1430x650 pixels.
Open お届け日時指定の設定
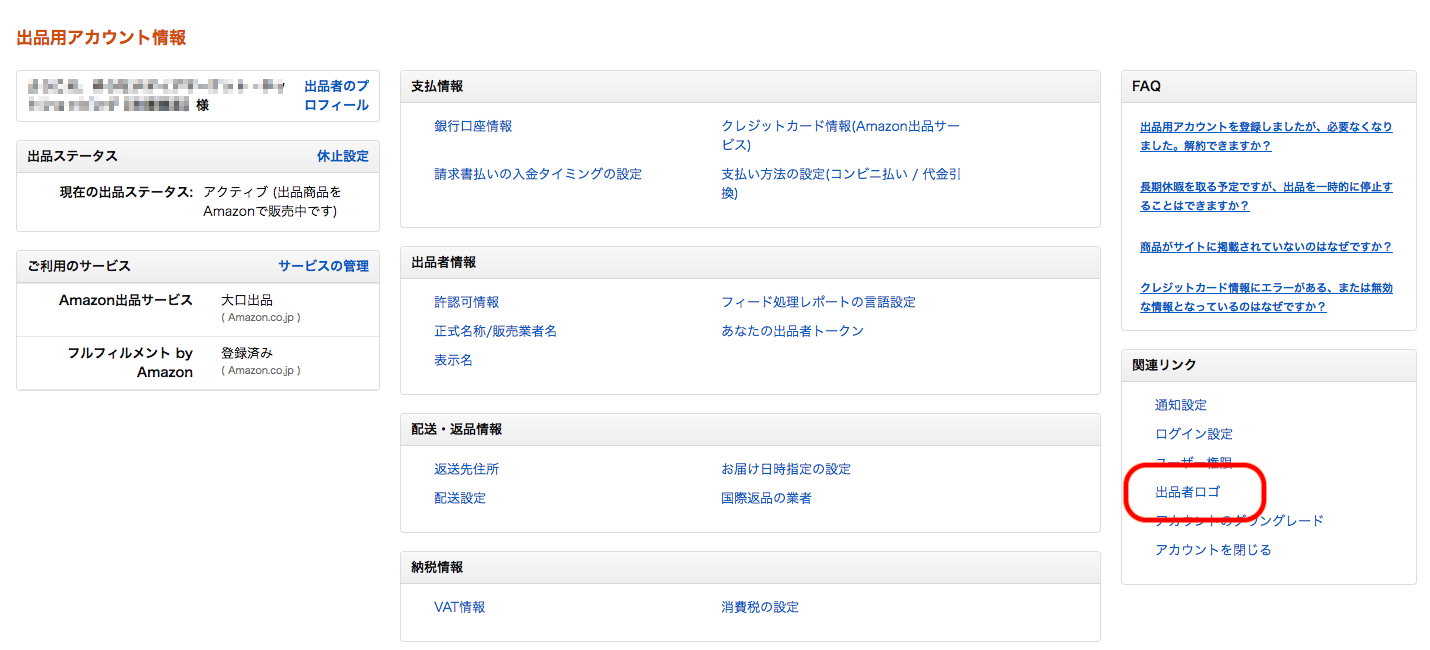point(786,469)
